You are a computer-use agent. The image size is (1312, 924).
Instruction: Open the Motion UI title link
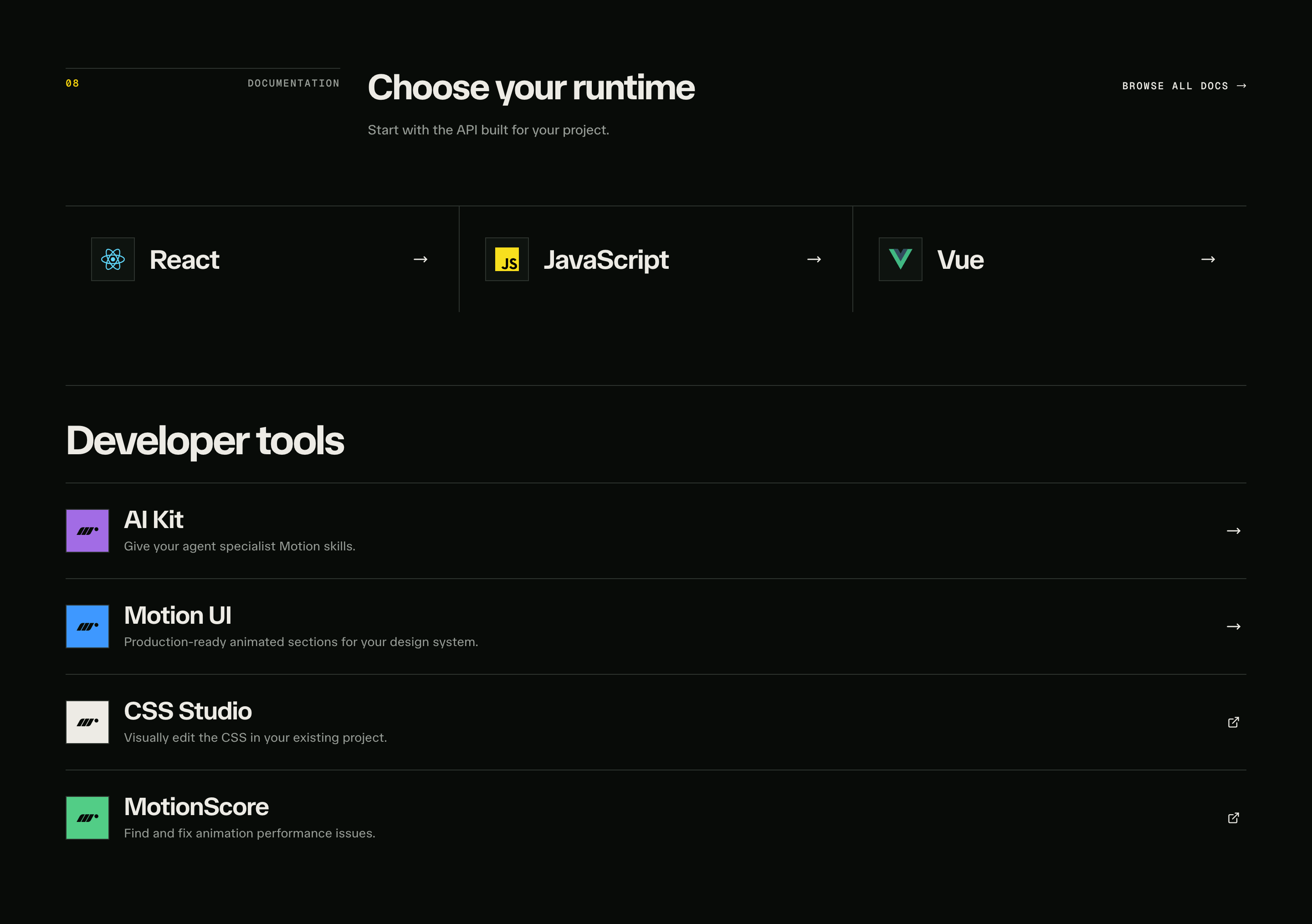178,616
